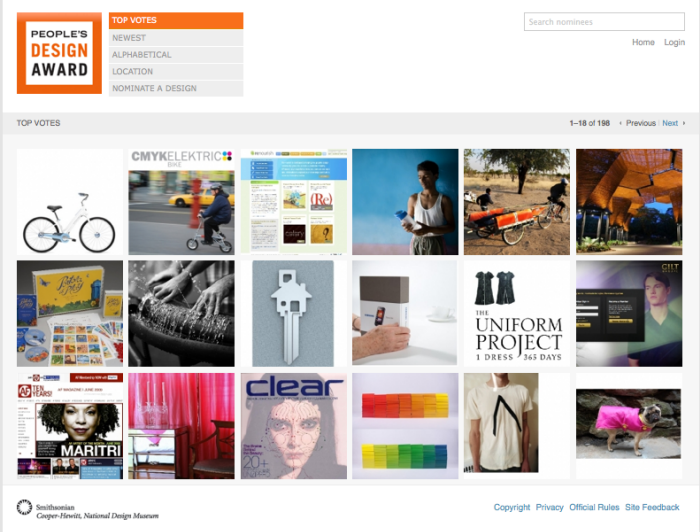Browse nominees by Location
Screen dimensions: 700x532
[176, 72]
